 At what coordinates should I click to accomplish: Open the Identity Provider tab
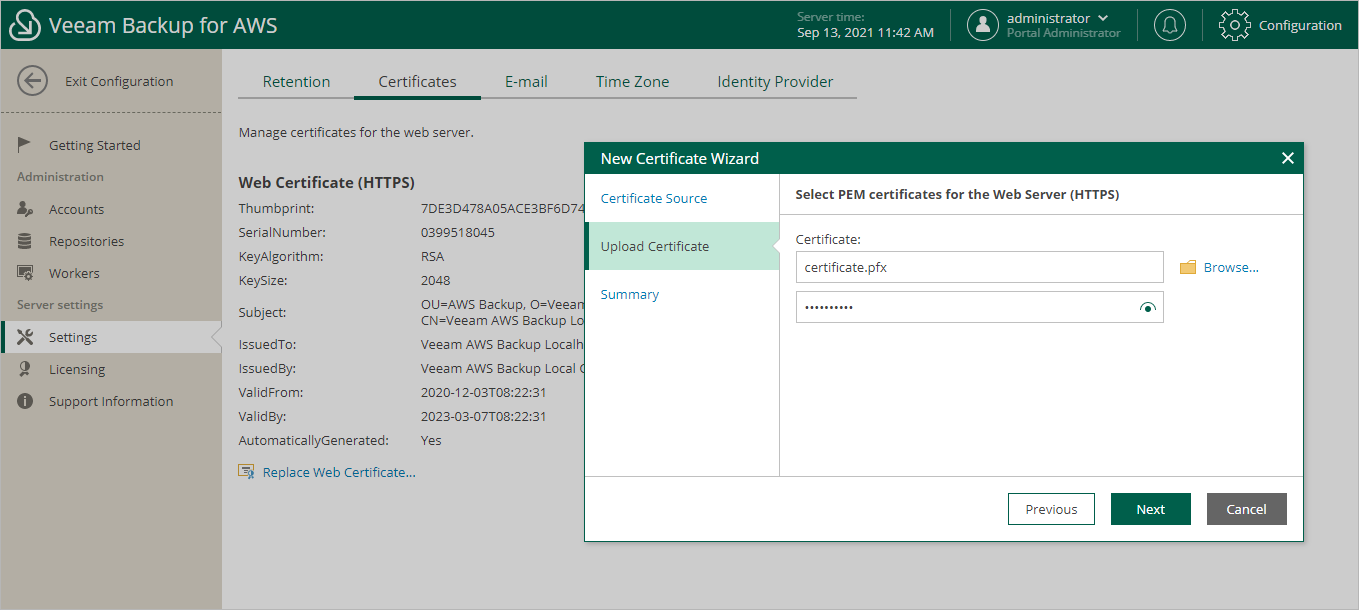[x=775, y=82]
